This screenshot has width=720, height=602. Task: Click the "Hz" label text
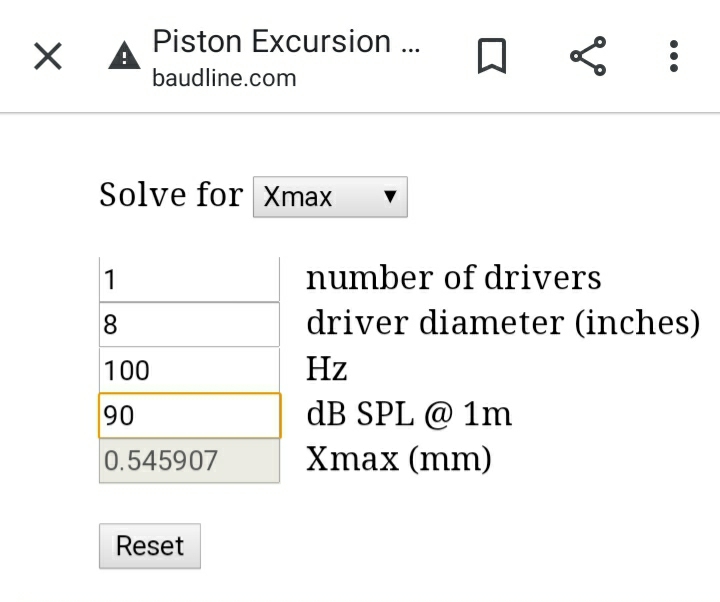[327, 370]
